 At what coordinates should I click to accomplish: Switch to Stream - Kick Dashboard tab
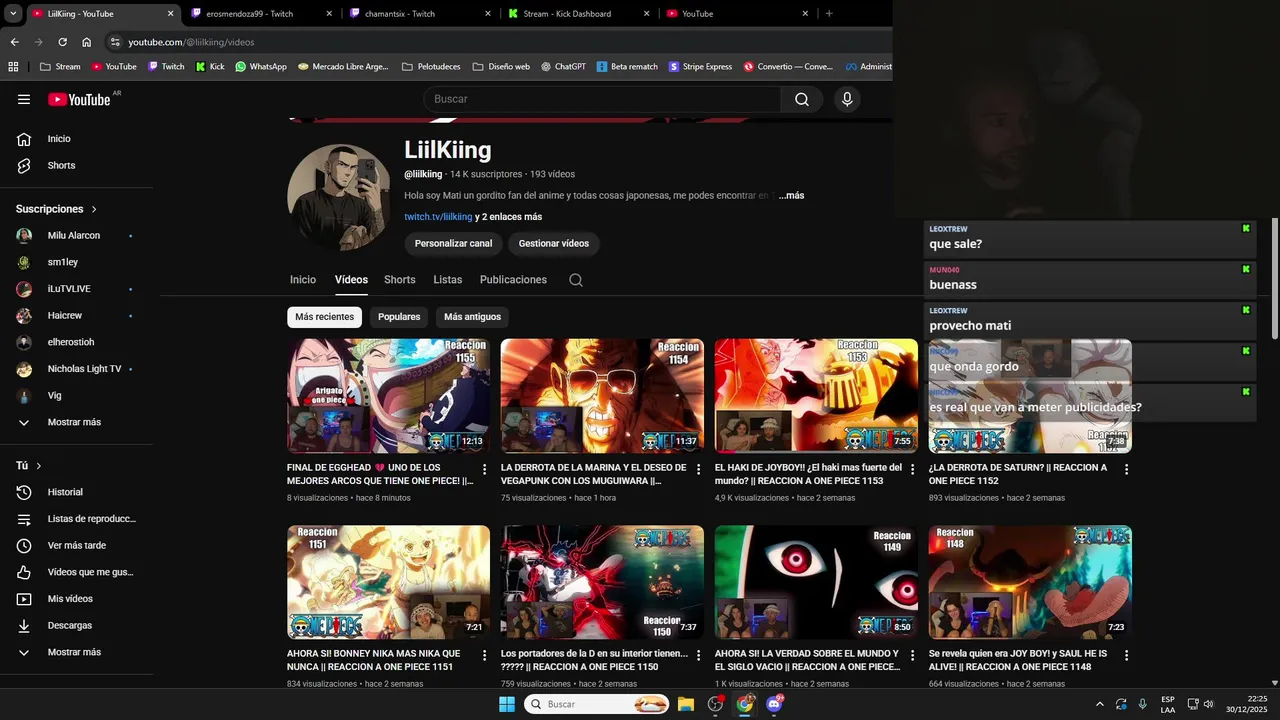coord(579,14)
